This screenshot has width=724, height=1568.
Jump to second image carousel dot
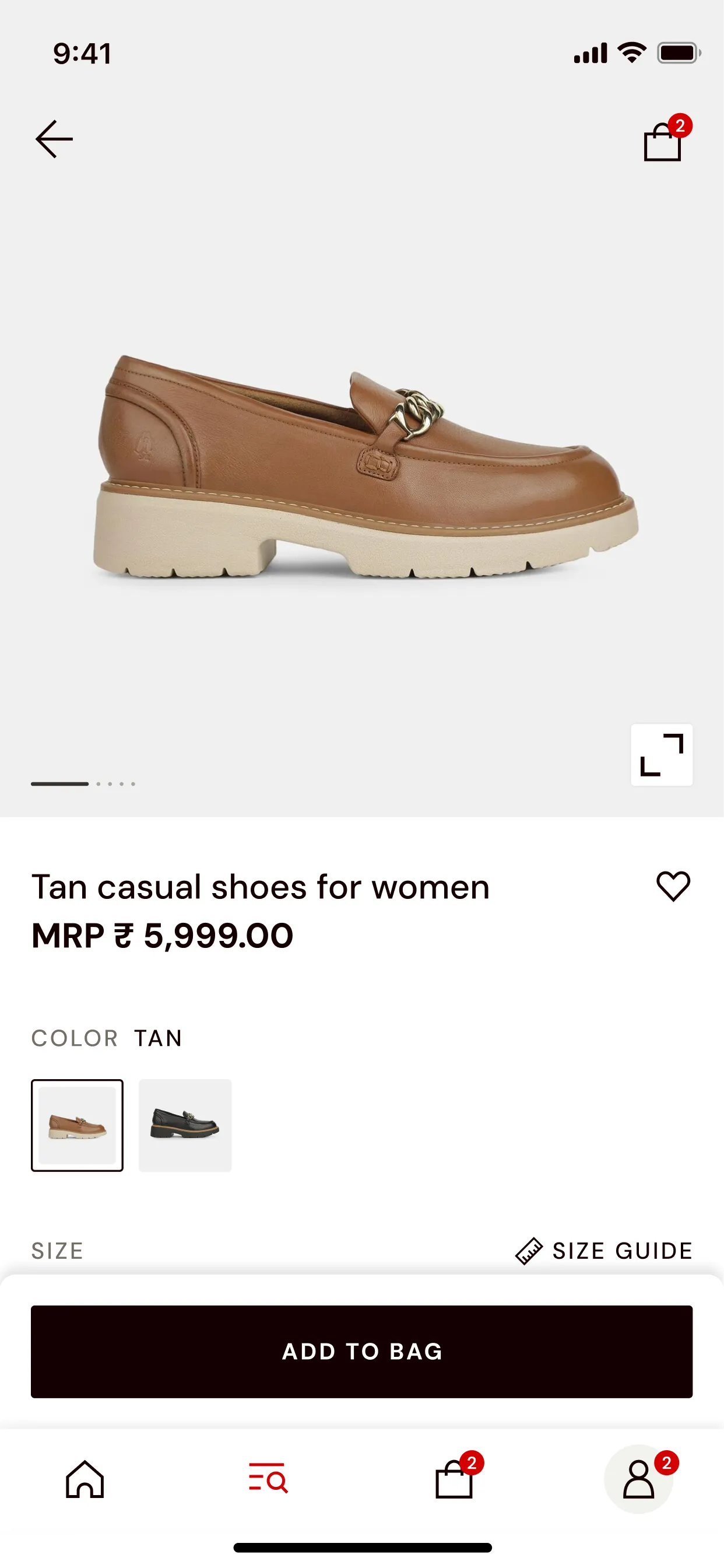point(99,784)
